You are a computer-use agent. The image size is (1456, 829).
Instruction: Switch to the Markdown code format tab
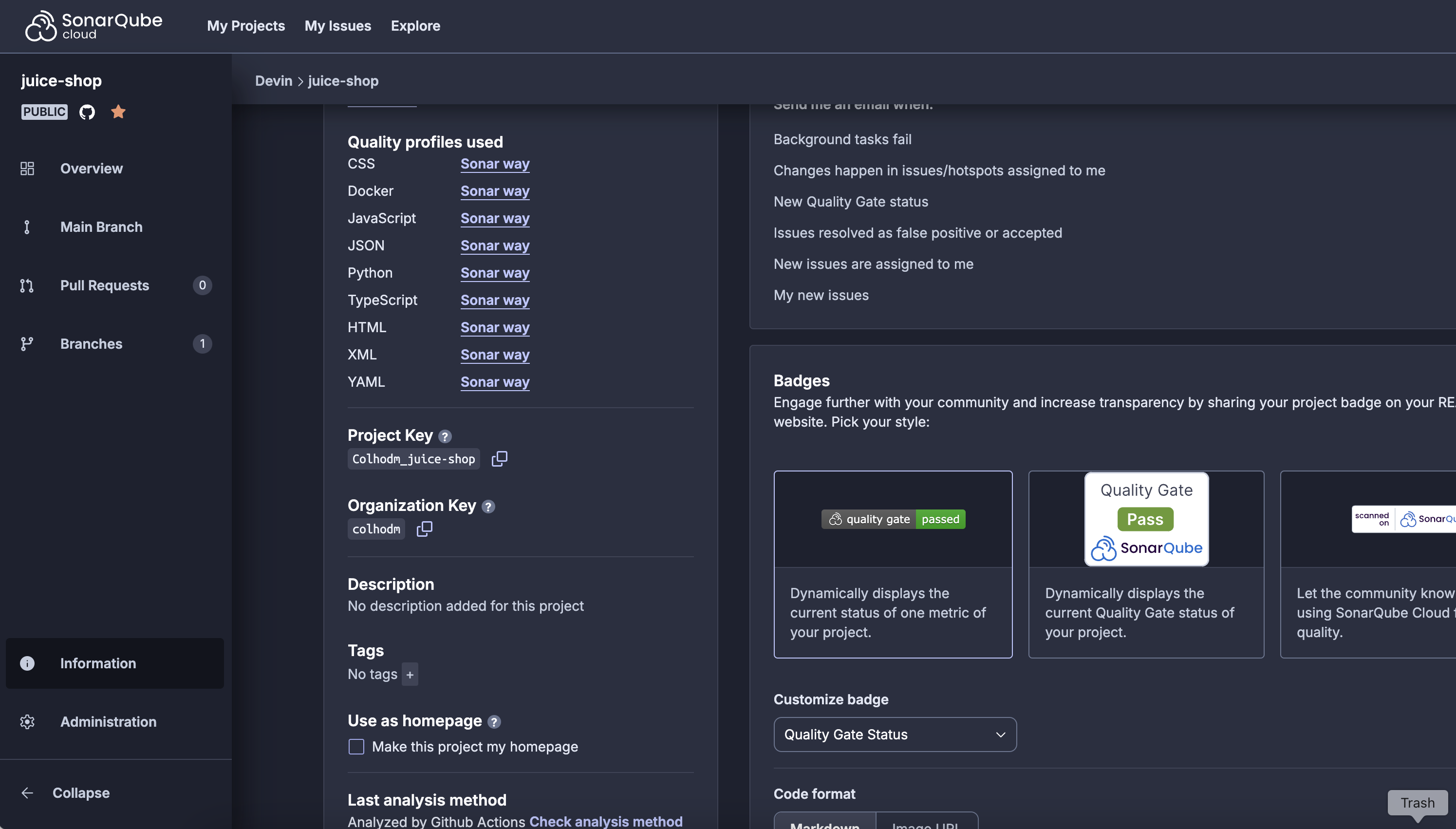[825, 823]
